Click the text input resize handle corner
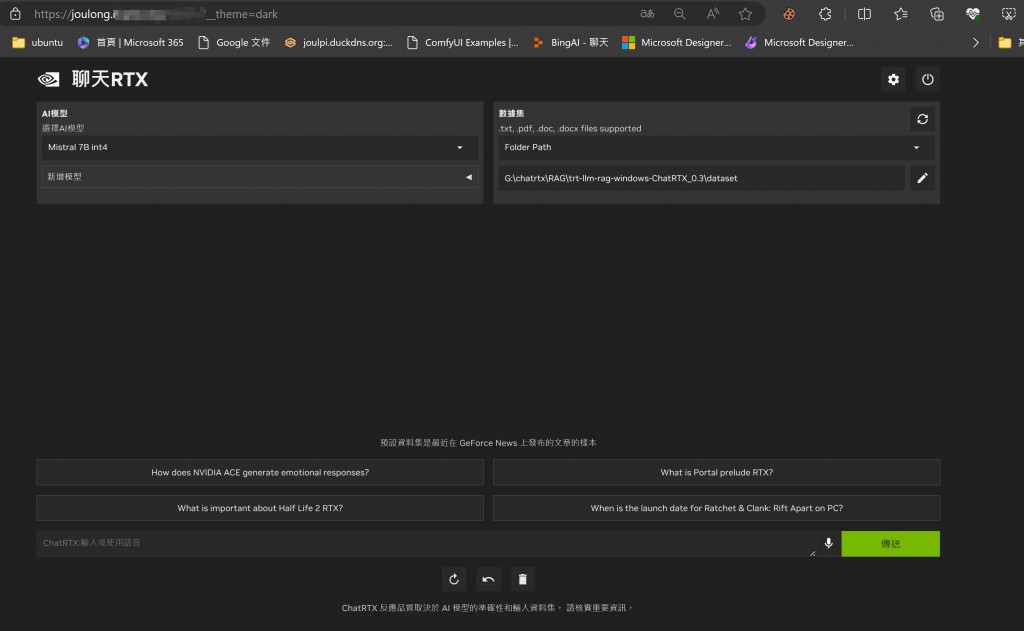 pos(812,553)
